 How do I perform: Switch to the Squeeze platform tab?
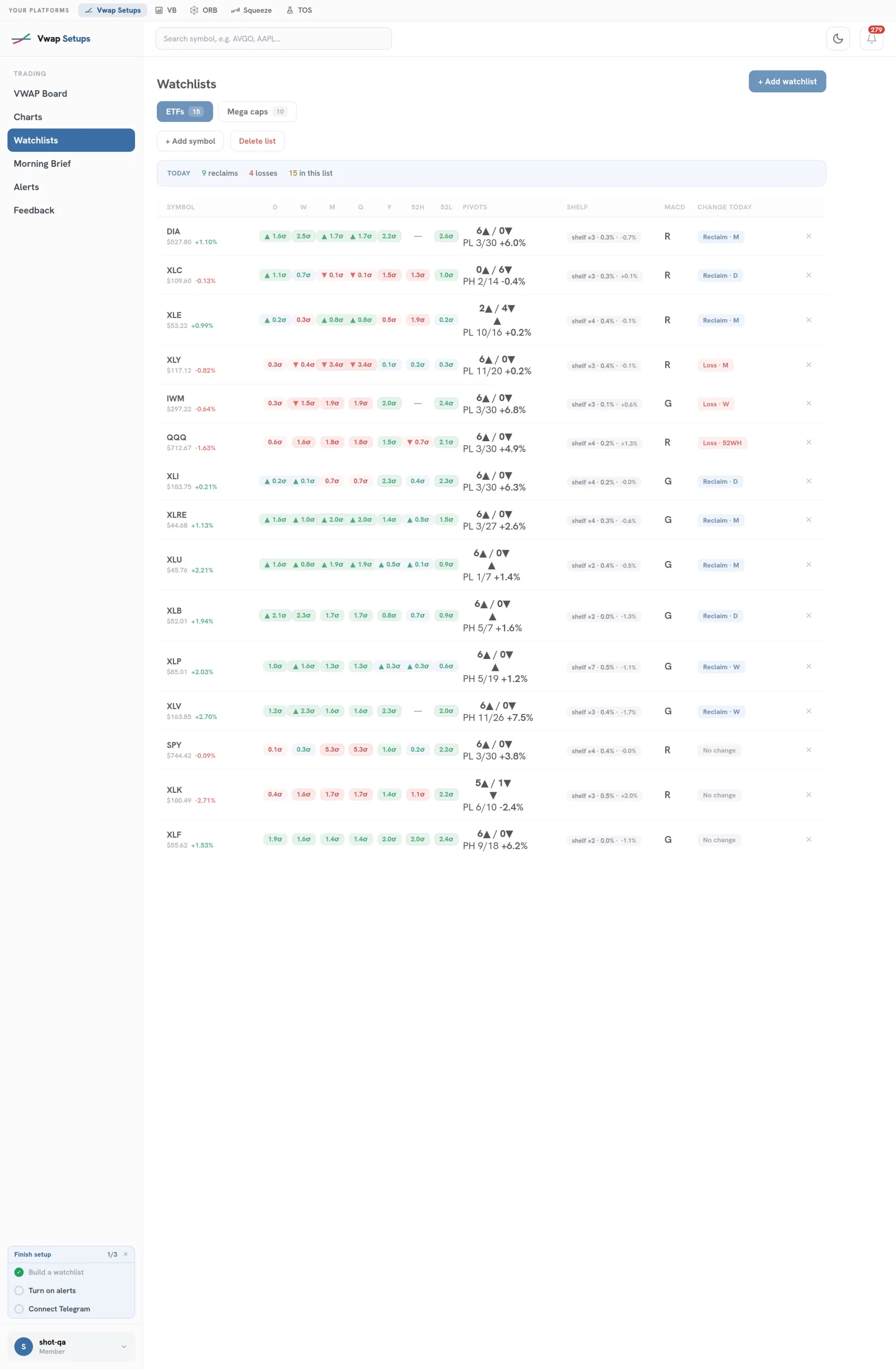click(x=251, y=10)
